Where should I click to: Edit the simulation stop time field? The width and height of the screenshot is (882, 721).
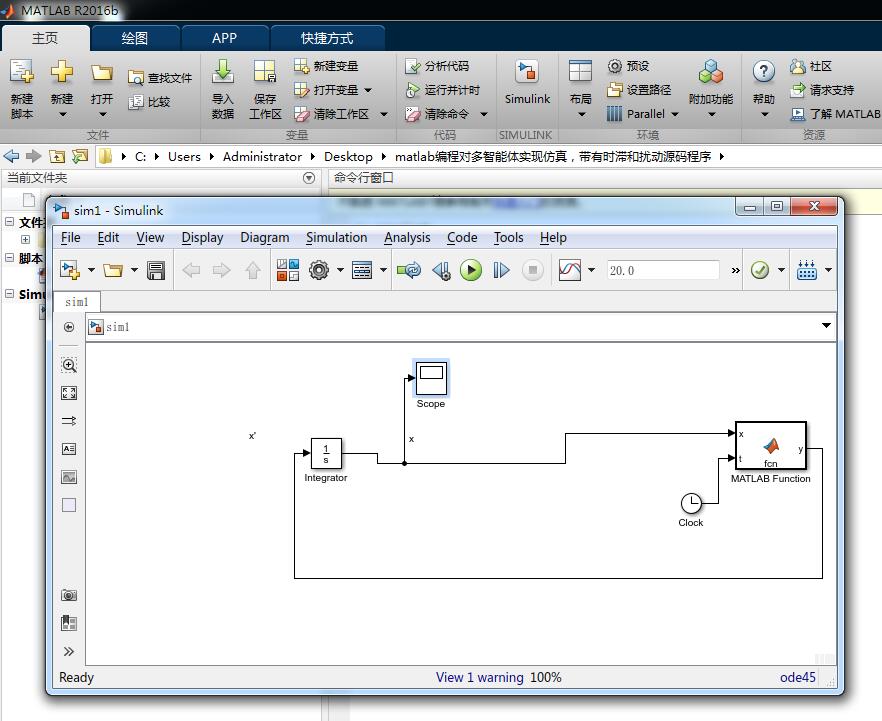(x=663, y=271)
